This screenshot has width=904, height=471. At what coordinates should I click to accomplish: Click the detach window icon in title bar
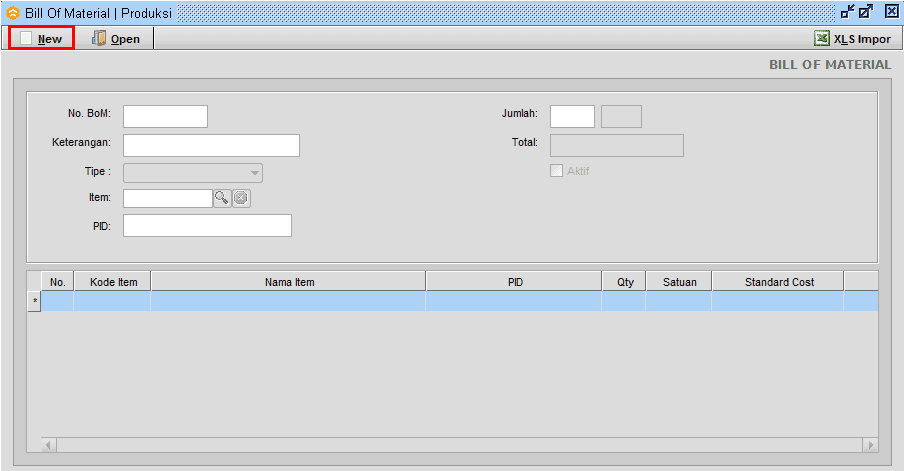pyautogui.click(x=848, y=12)
